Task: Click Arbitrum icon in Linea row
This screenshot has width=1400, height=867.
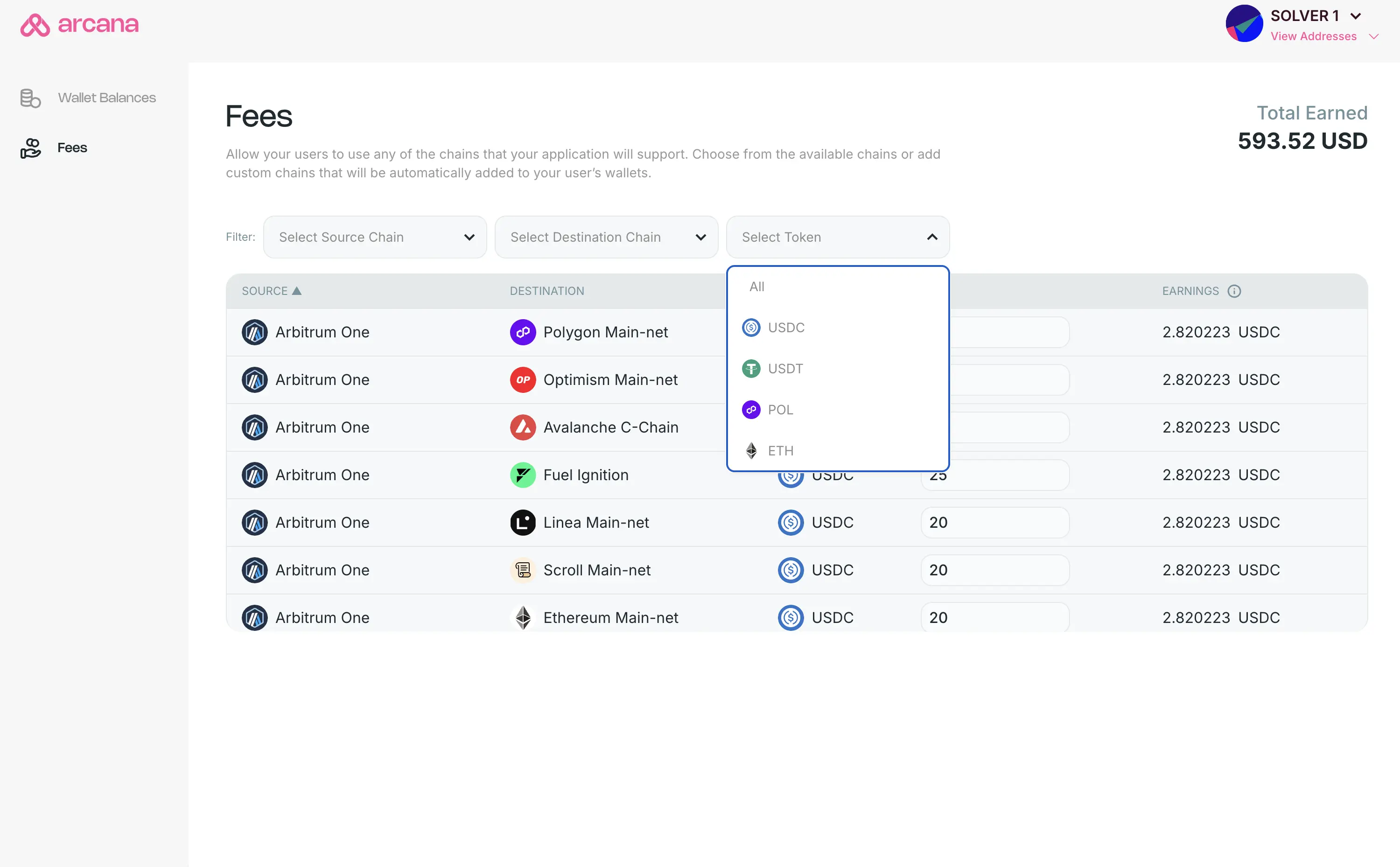Action: [x=254, y=523]
